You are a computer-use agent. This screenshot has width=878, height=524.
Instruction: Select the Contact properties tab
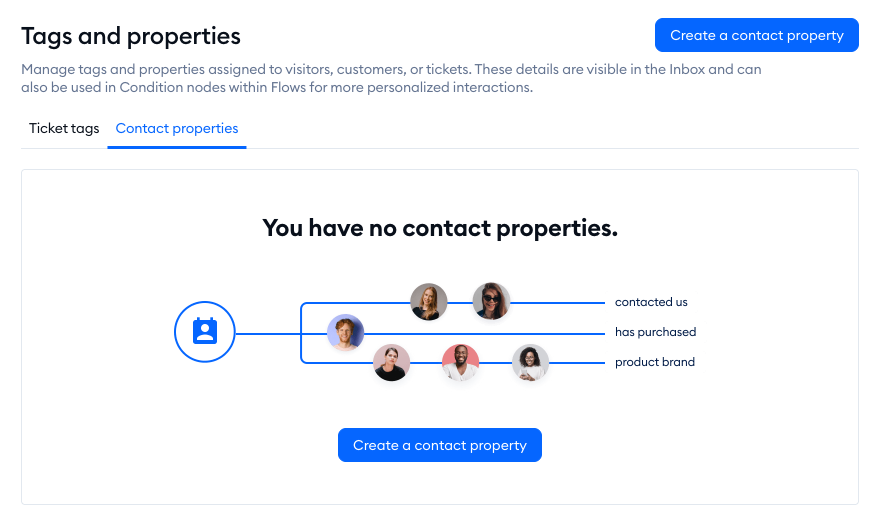coord(177,128)
